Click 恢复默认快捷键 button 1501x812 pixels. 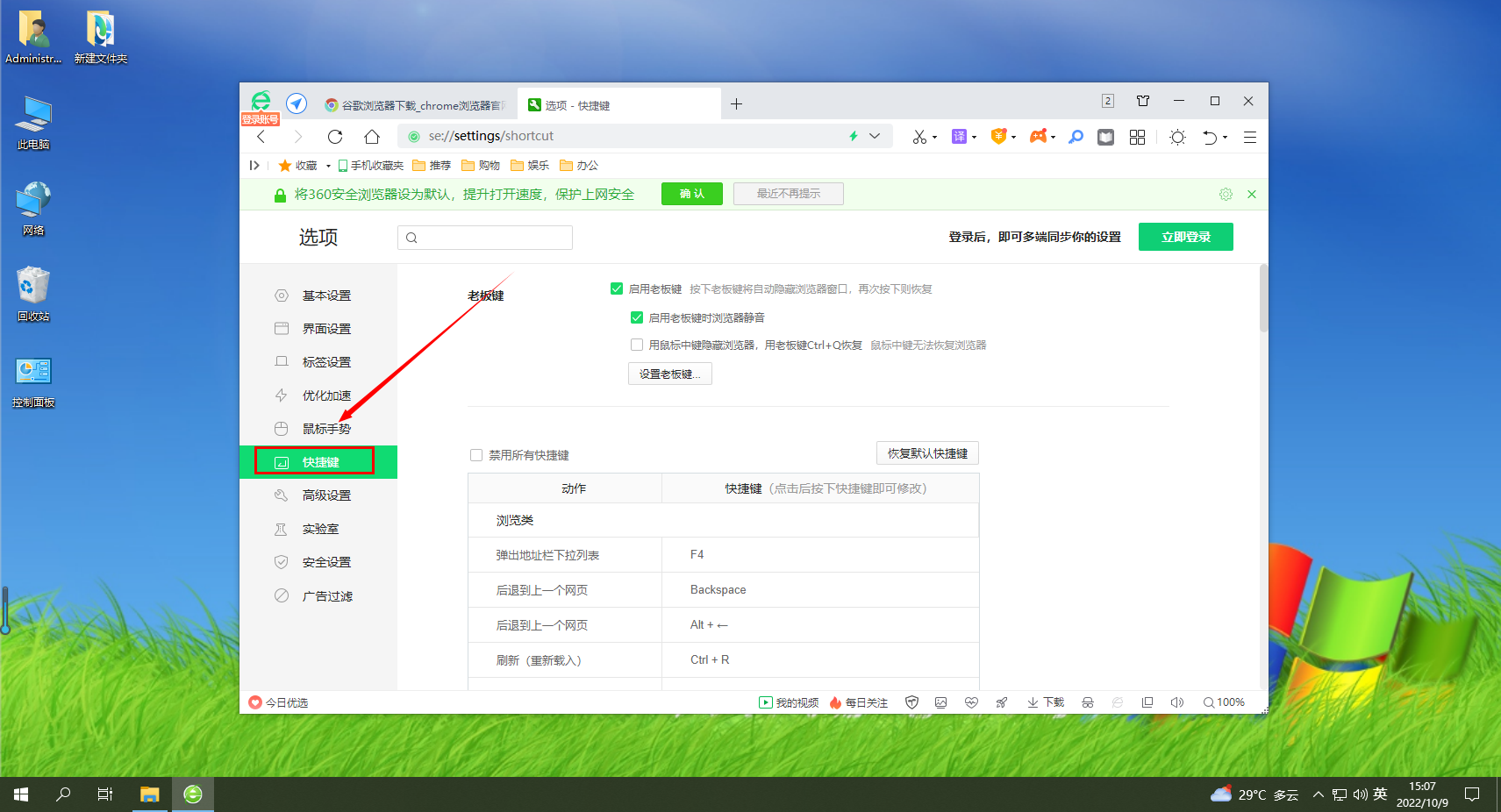[927, 453]
